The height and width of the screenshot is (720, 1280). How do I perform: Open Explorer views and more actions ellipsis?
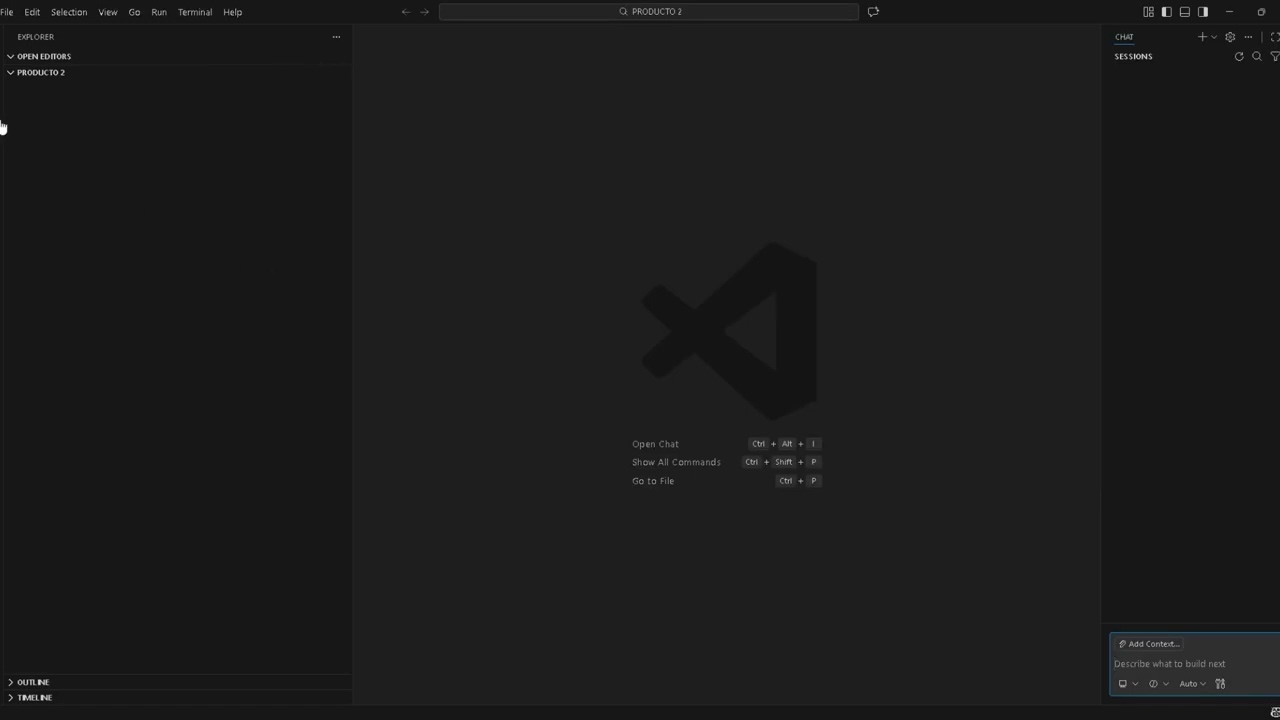tap(336, 37)
